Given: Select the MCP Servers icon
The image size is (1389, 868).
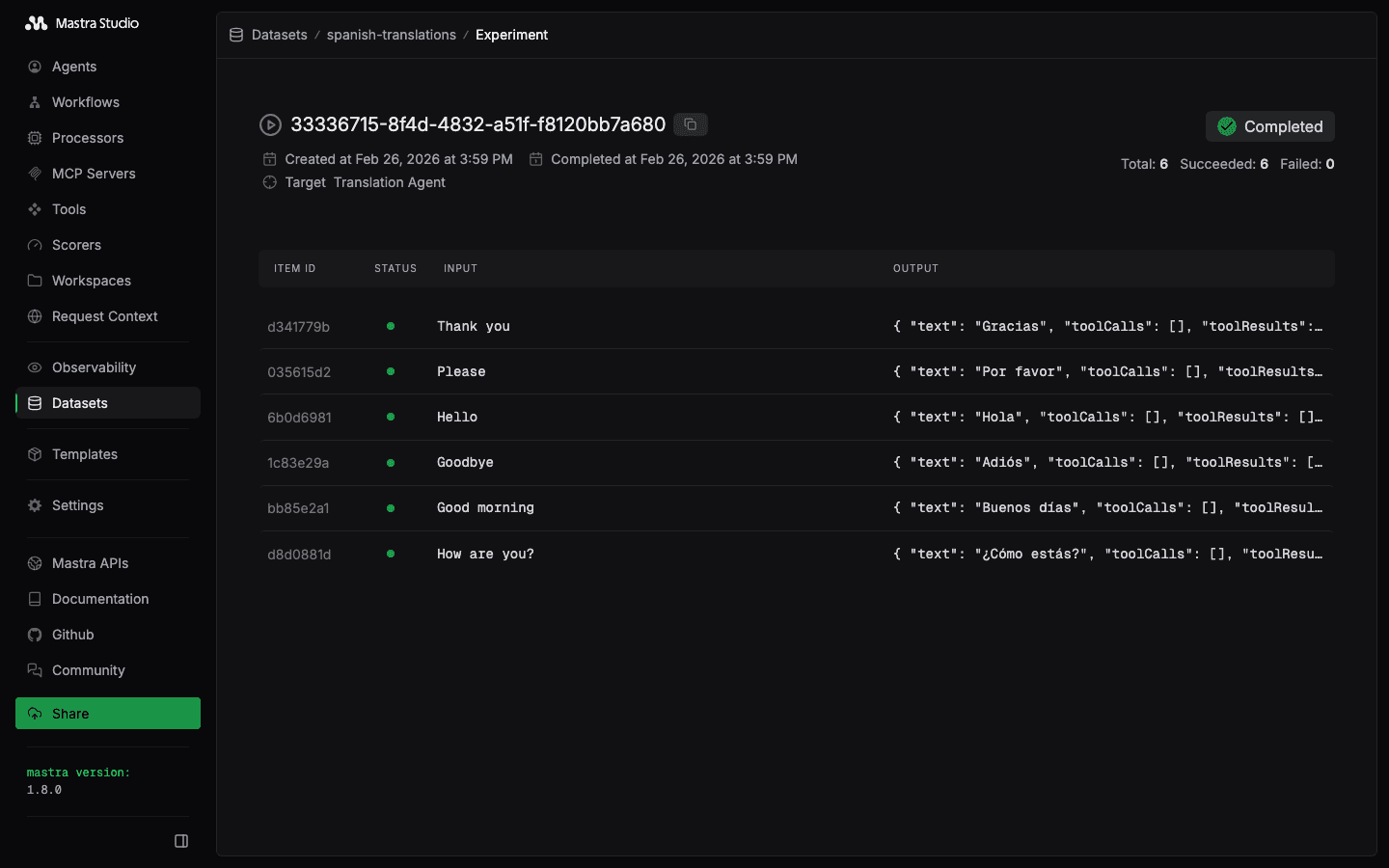Looking at the screenshot, I should 35,174.
